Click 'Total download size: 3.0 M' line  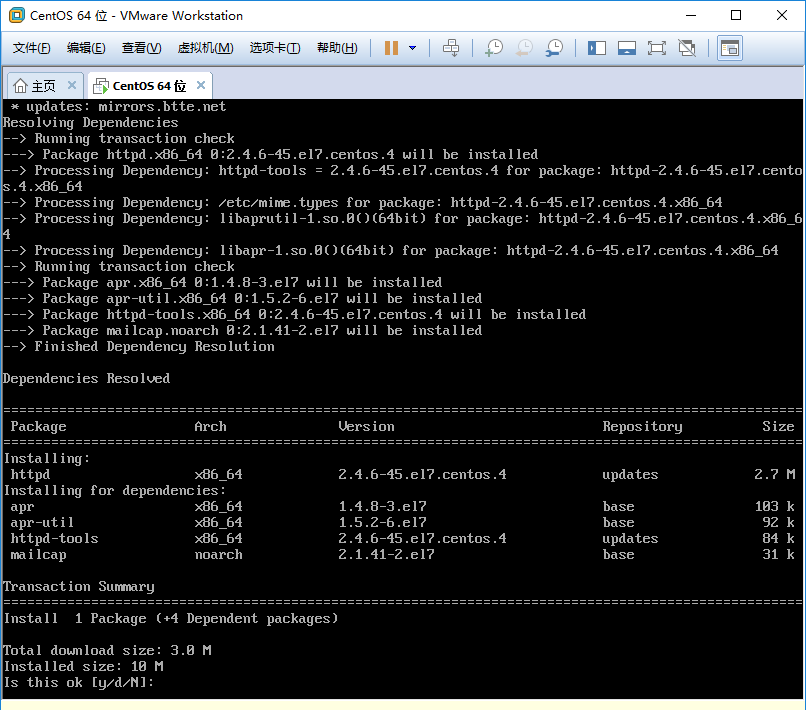coord(107,651)
